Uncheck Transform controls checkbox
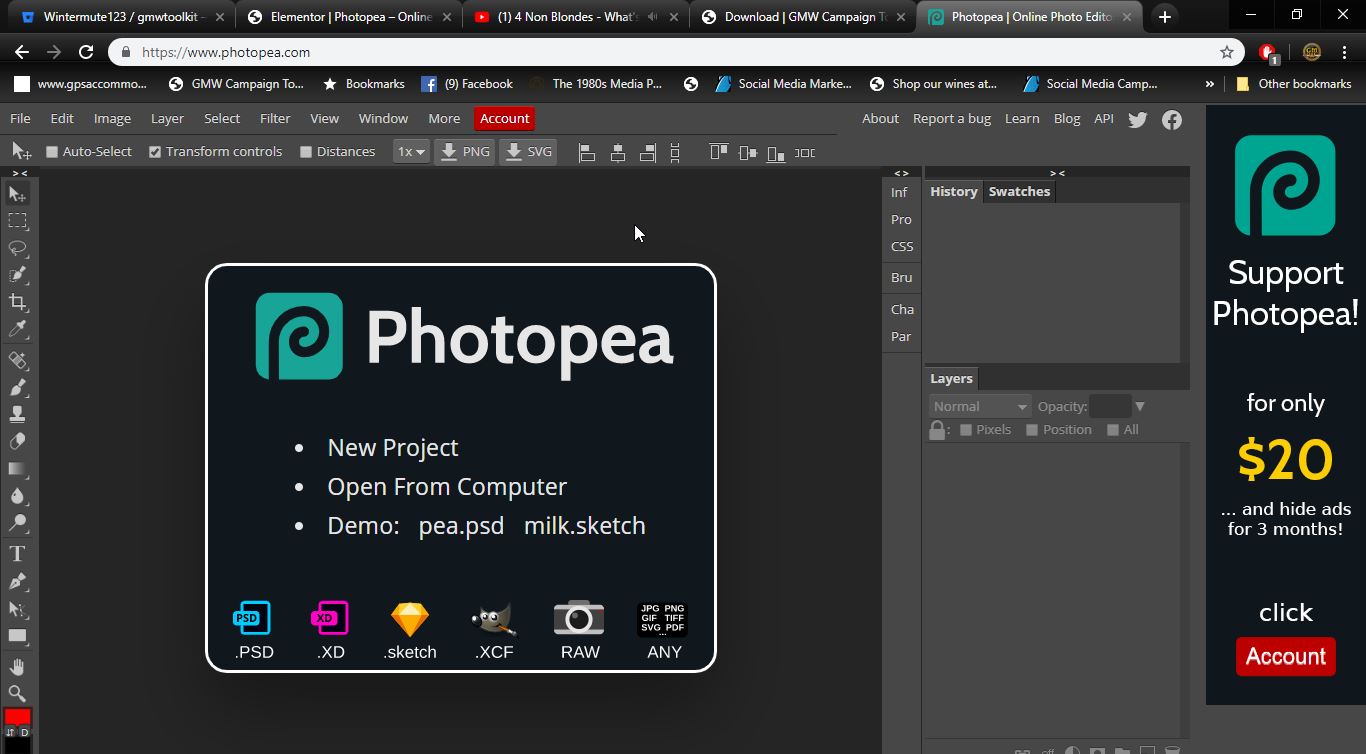1366x754 pixels. 155,152
